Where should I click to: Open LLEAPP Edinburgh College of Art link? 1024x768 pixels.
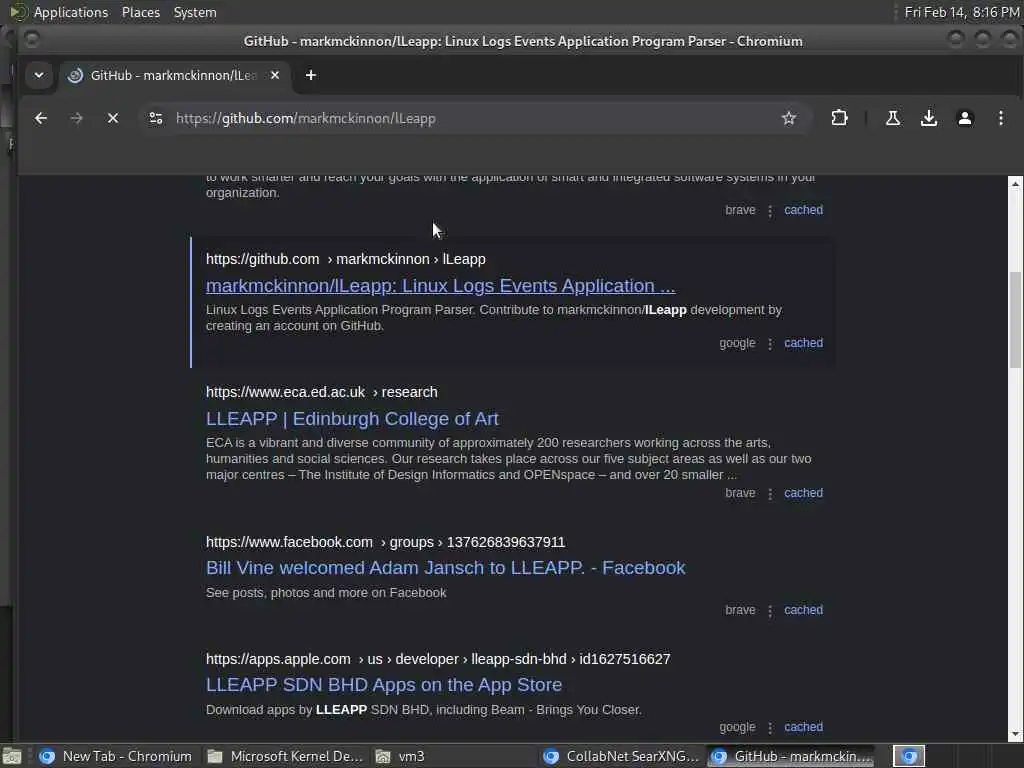tap(352, 419)
